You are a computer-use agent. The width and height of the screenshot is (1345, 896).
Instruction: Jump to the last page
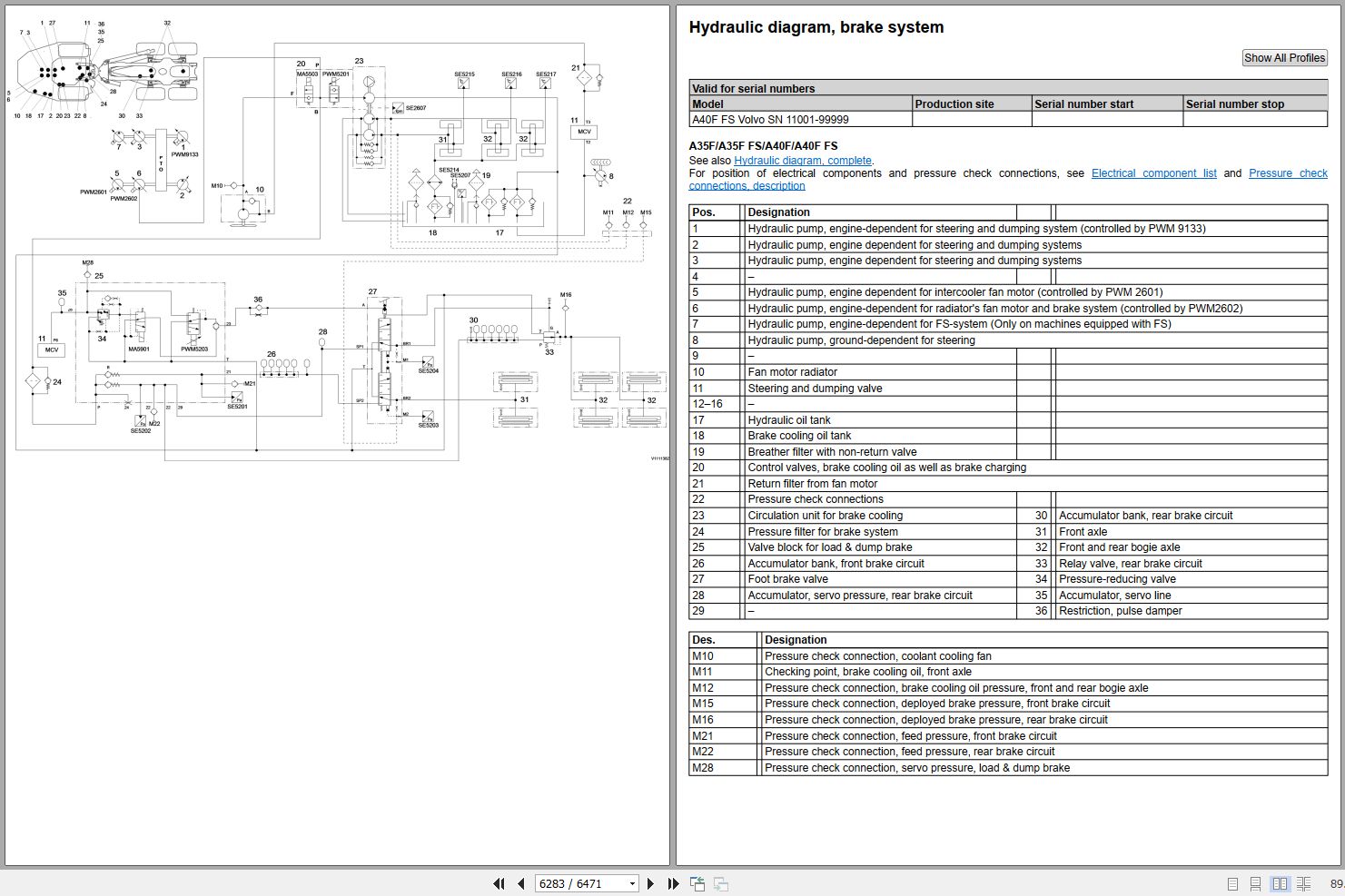673,883
